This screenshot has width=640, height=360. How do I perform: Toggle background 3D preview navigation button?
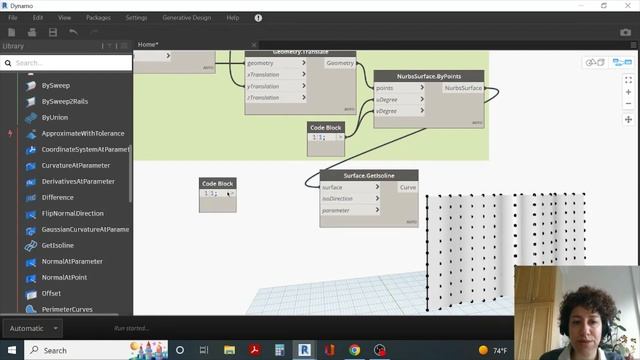click(595, 62)
